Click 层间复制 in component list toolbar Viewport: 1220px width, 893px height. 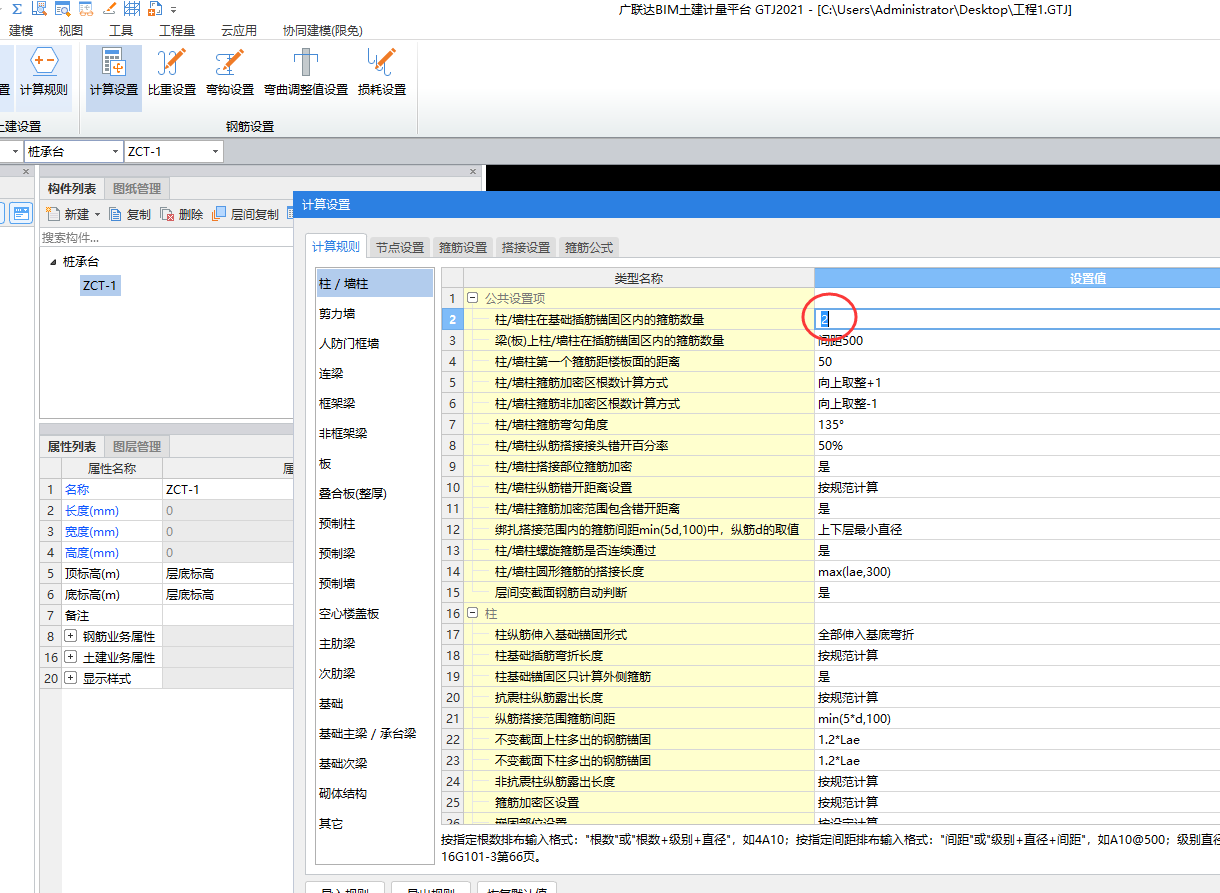pos(246,214)
